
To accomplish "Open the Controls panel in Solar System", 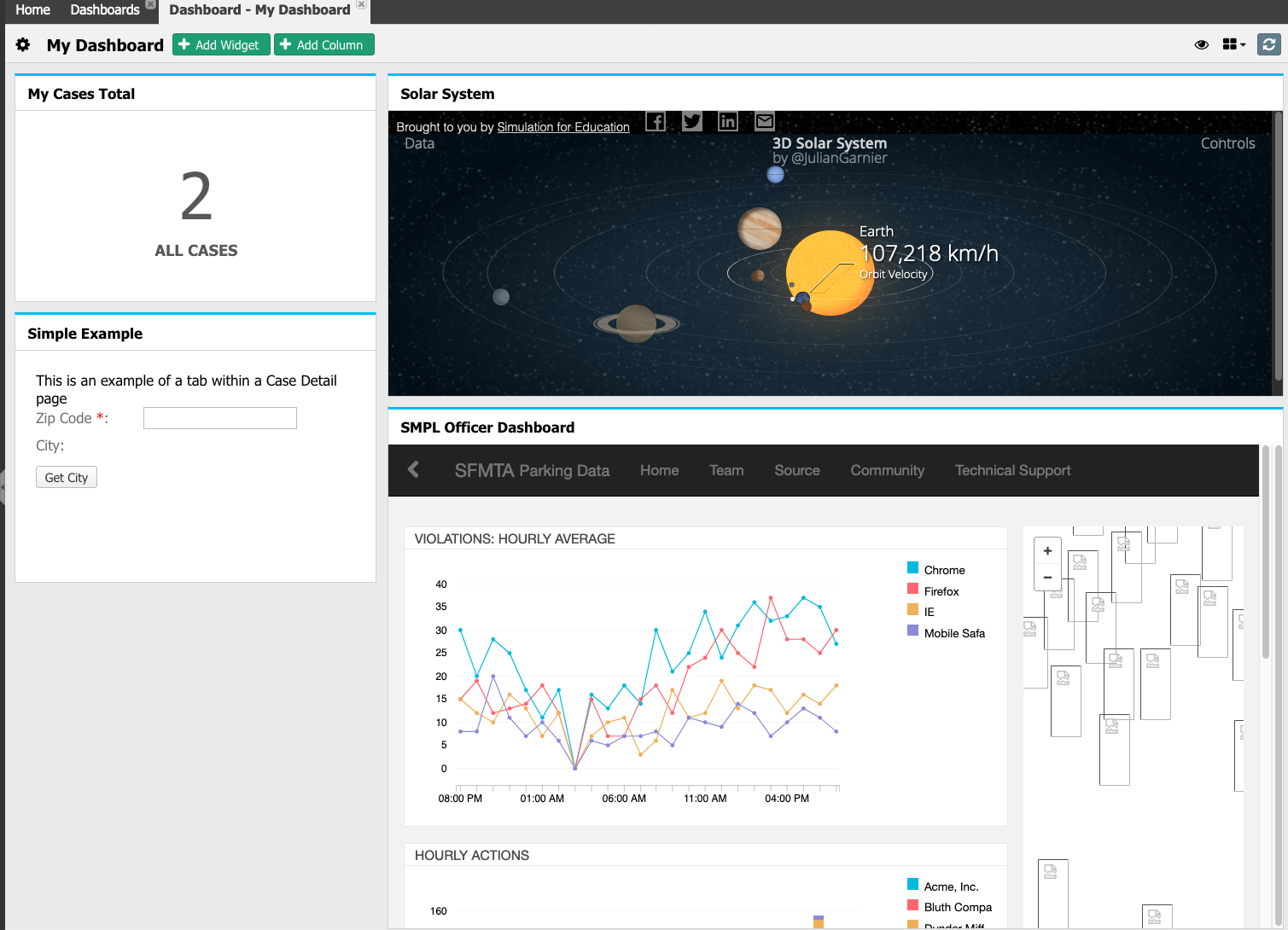I will click(1227, 143).
